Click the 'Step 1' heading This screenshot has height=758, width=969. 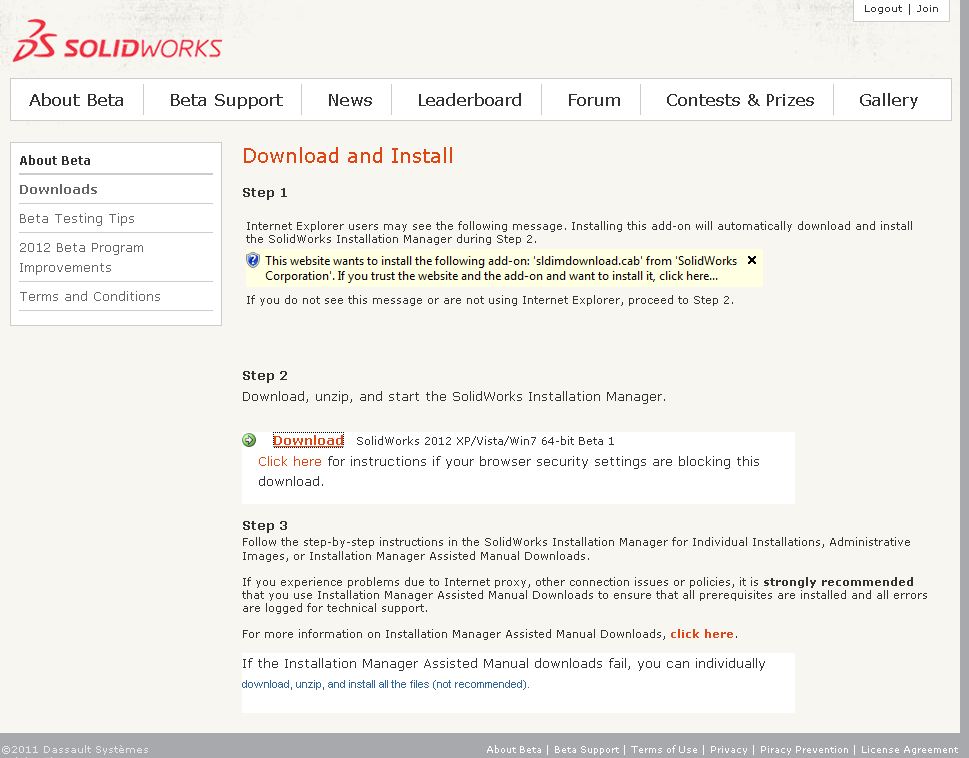click(x=264, y=193)
